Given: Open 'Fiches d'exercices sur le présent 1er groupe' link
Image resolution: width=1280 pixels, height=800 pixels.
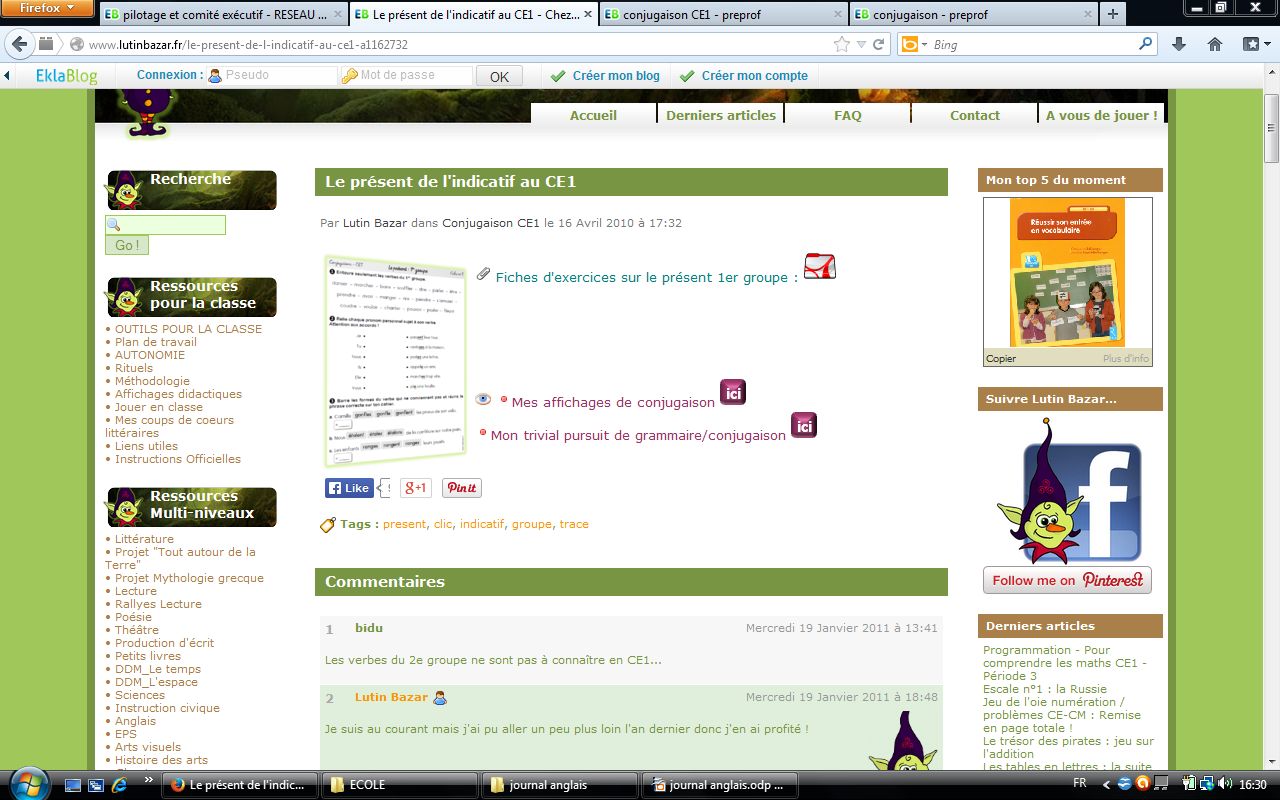Looking at the screenshot, I should click(x=647, y=277).
